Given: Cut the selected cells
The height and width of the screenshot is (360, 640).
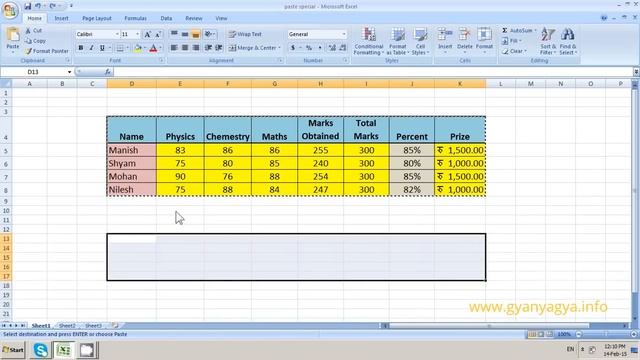Looking at the screenshot, I should click(34, 31).
